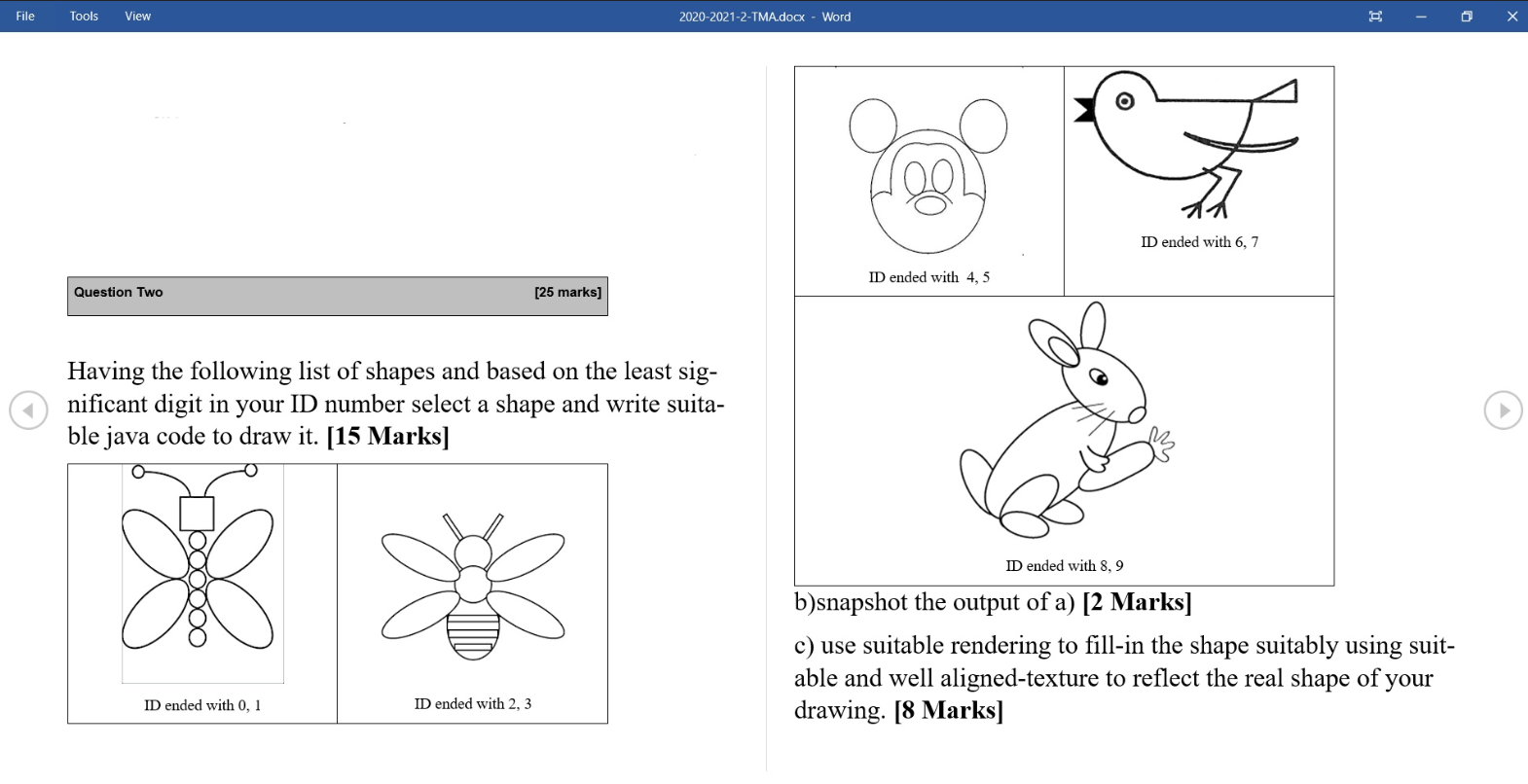Select the bee drawing image
The height and width of the screenshot is (784, 1528).
point(473,587)
